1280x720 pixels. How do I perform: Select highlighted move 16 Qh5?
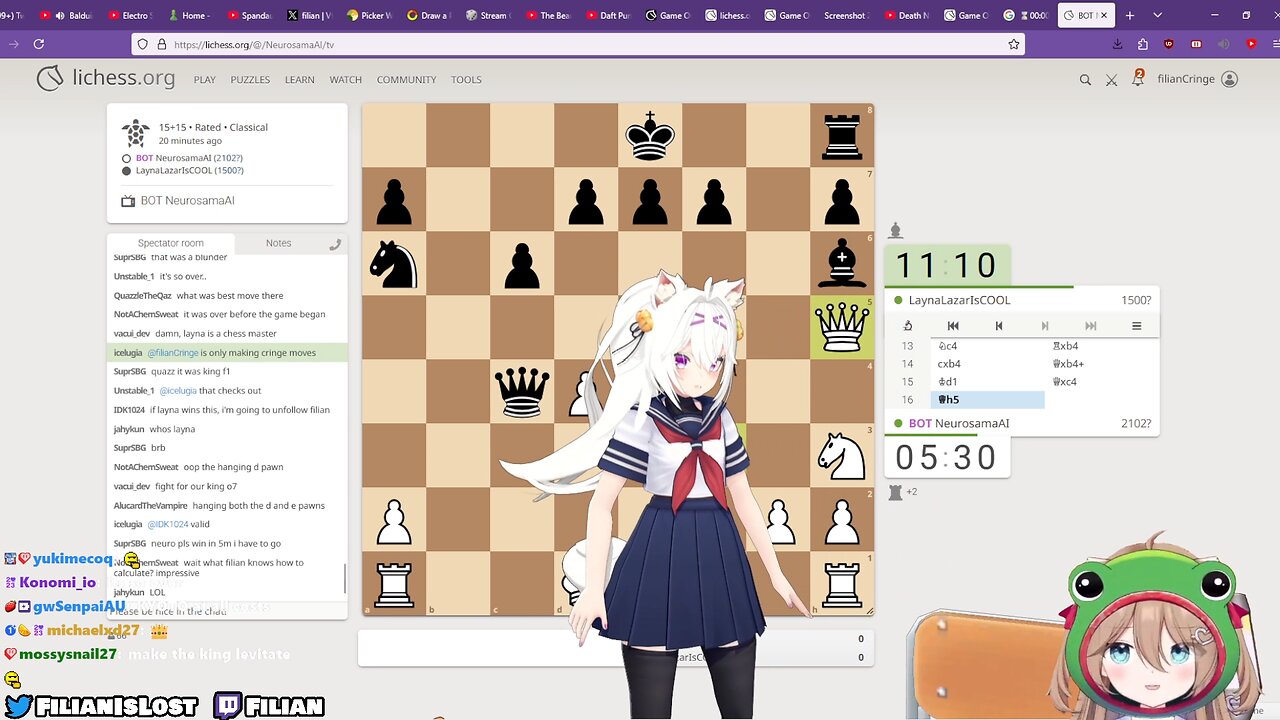click(987, 400)
